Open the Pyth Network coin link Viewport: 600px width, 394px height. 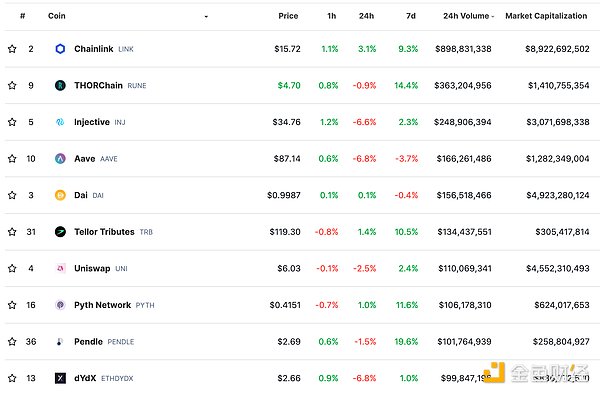(103, 305)
